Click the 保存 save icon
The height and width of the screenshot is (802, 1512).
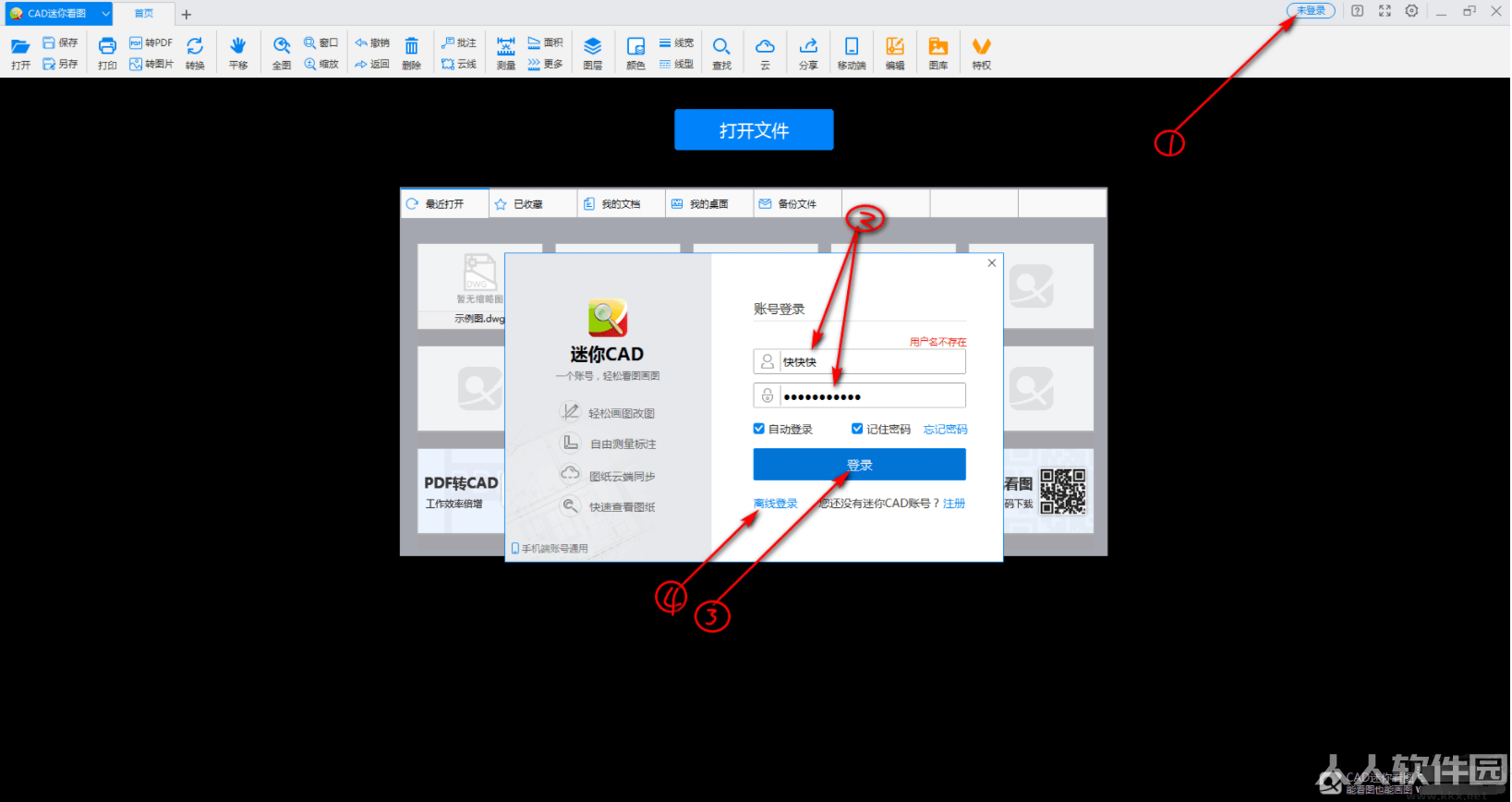[x=49, y=43]
